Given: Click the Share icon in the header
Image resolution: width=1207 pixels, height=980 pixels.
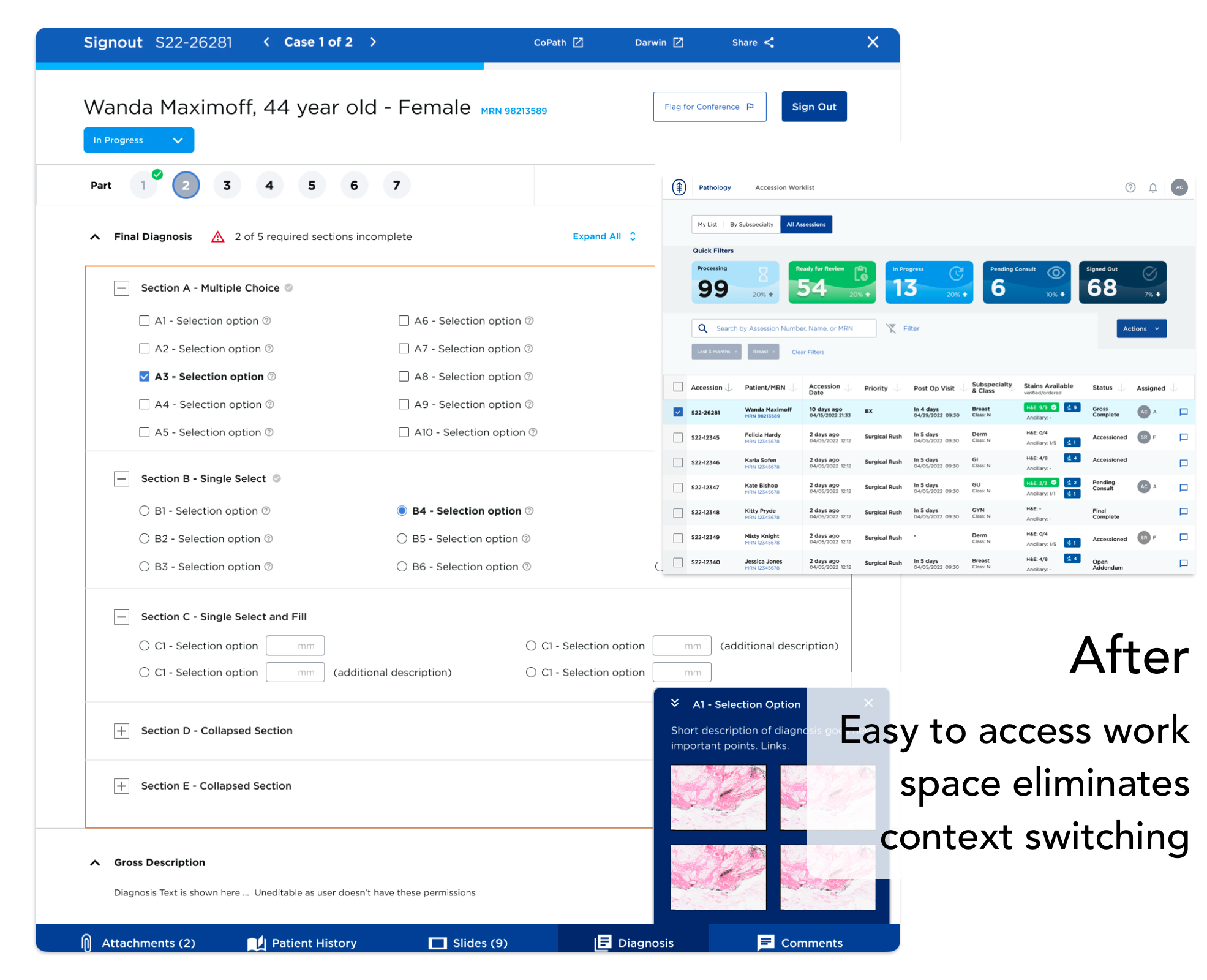Looking at the screenshot, I should [770, 42].
